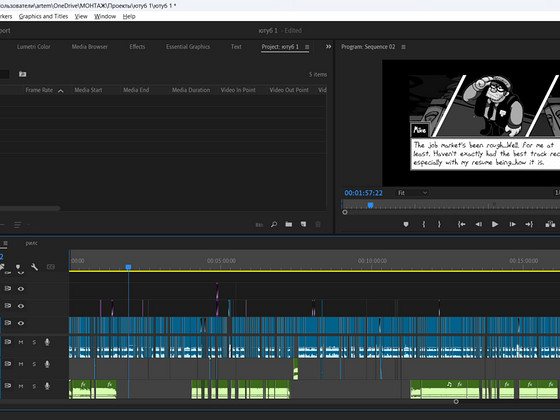The image size is (560, 420).
Task: Open the Fit zoom level dropdown
Action: (x=412, y=193)
